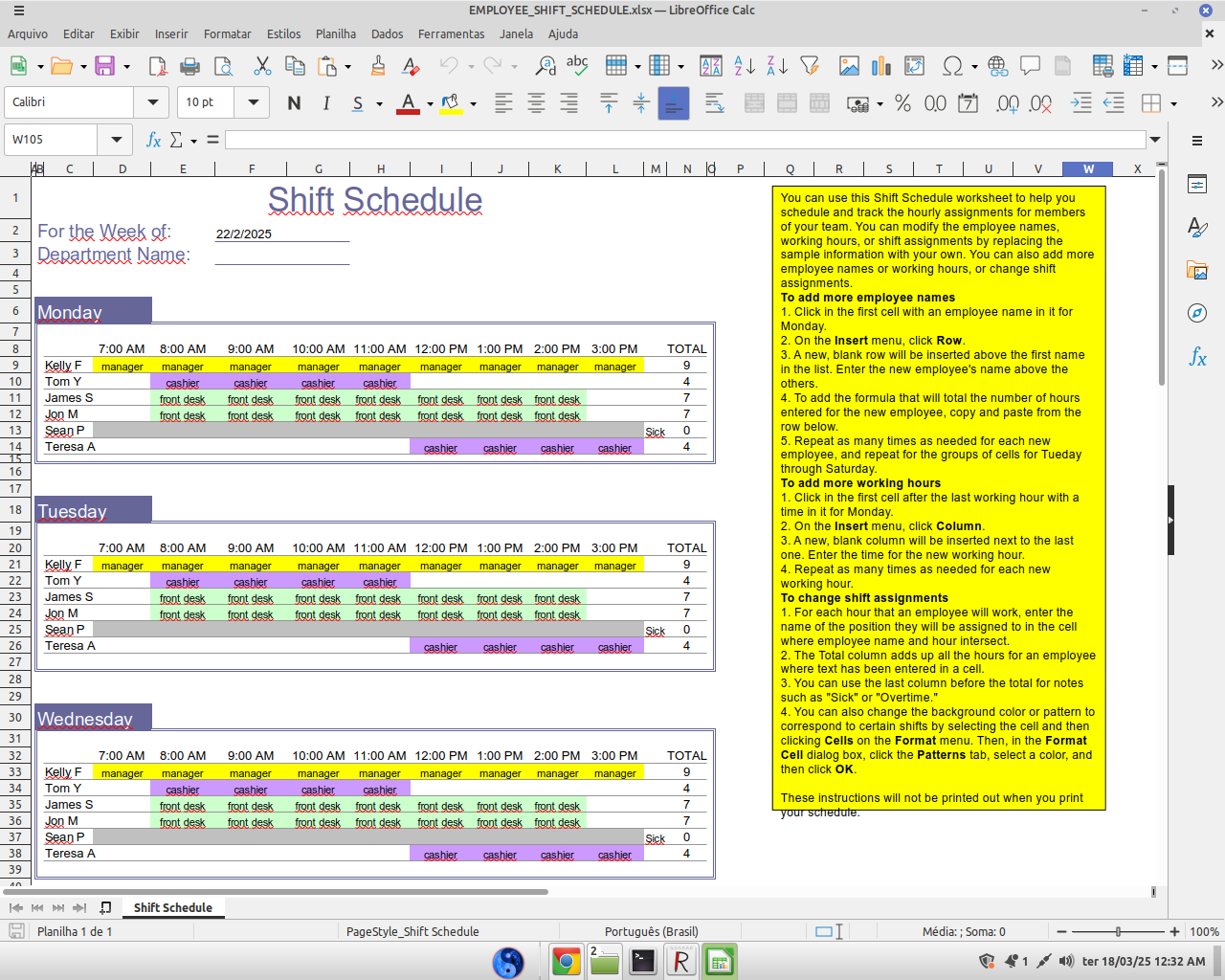This screenshot has height=980, width=1225.
Task: Toggle underline formatting
Action: (x=355, y=102)
